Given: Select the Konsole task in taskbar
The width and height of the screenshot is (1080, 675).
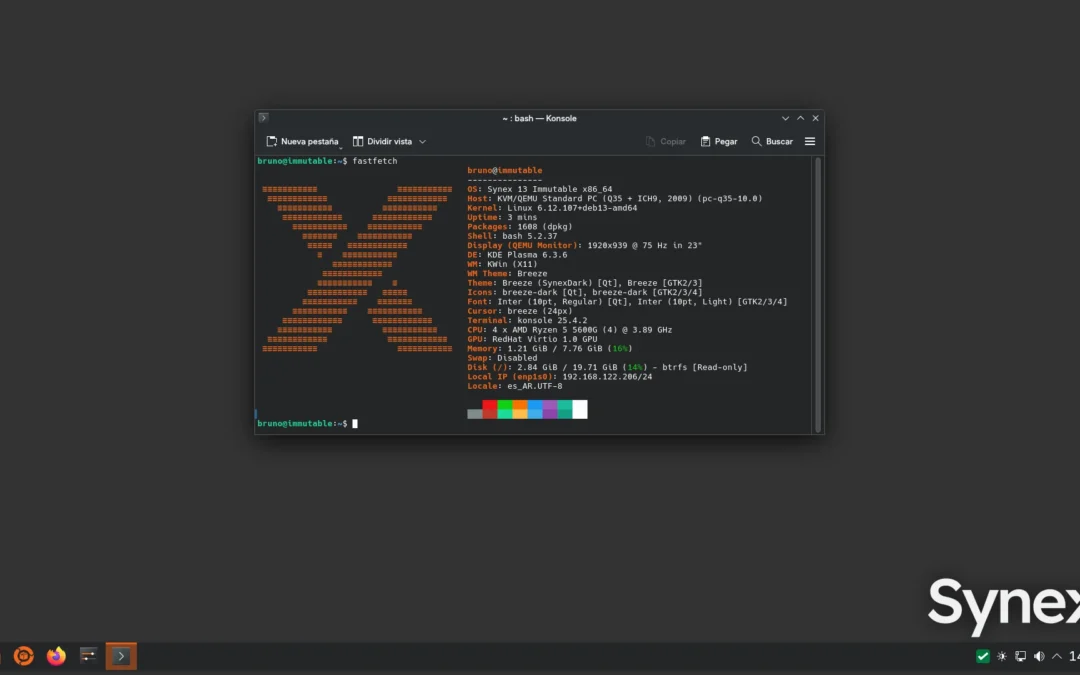Looking at the screenshot, I should [121, 656].
